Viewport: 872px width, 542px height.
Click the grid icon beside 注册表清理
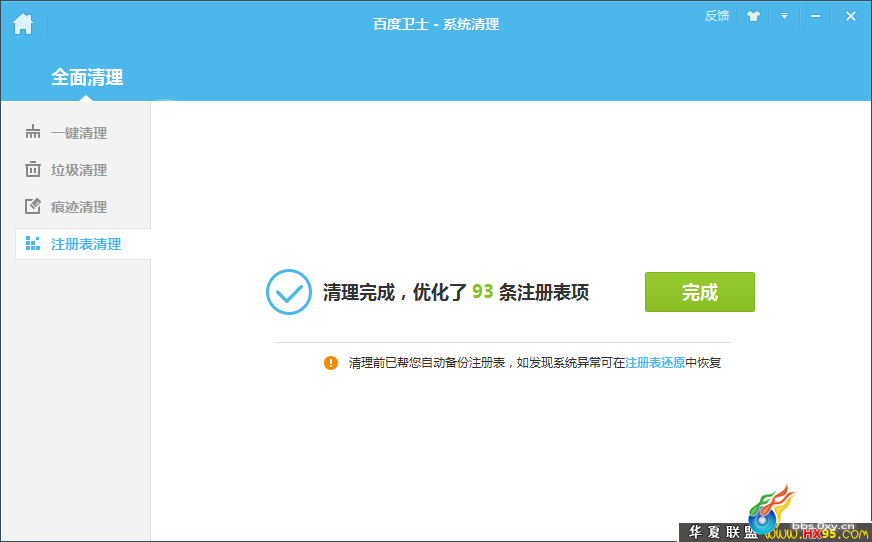(33, 243)
